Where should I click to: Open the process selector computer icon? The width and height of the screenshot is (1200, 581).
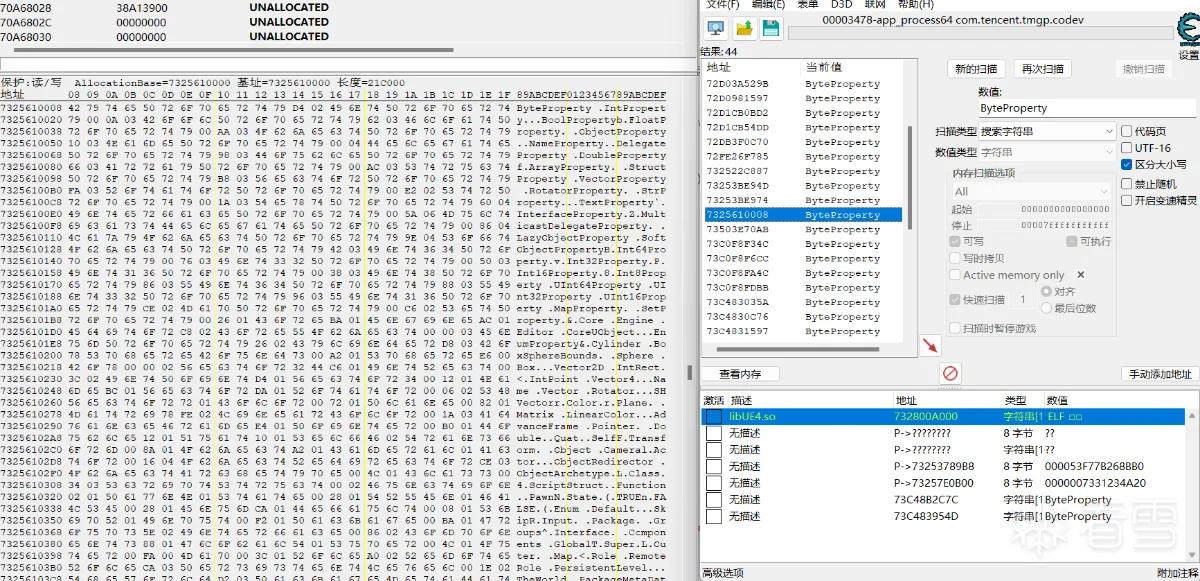coord(716,28)
